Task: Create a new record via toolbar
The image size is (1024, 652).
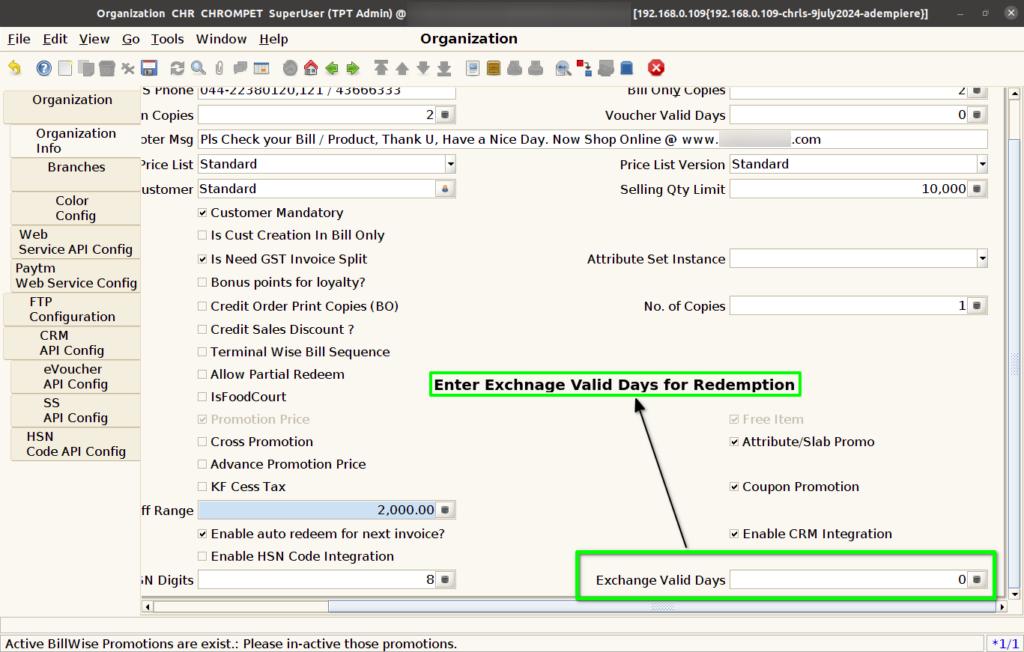Action: tap(65, 67)
